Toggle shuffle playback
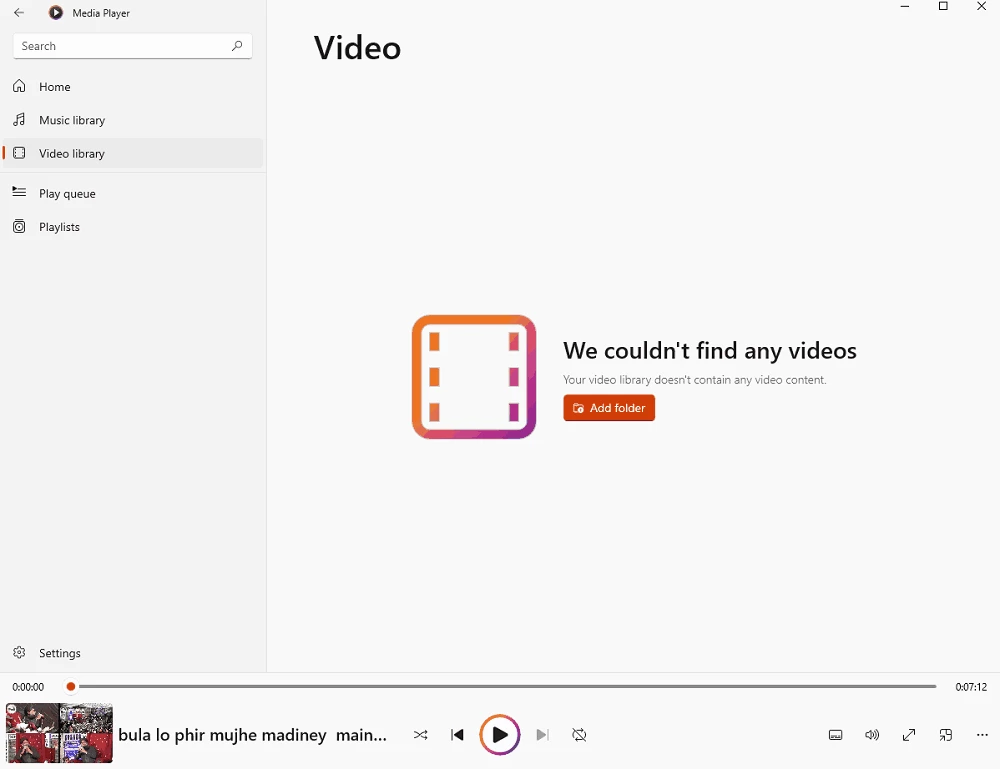 coord(421,735)
